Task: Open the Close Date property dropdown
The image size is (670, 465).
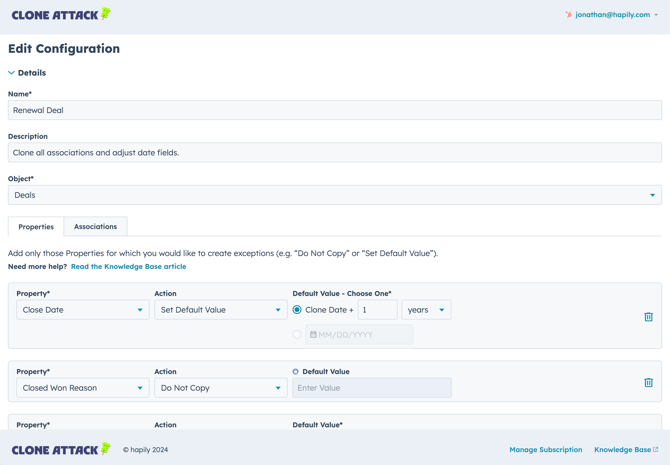Action: pyautogui.click(x=82, y=310)
